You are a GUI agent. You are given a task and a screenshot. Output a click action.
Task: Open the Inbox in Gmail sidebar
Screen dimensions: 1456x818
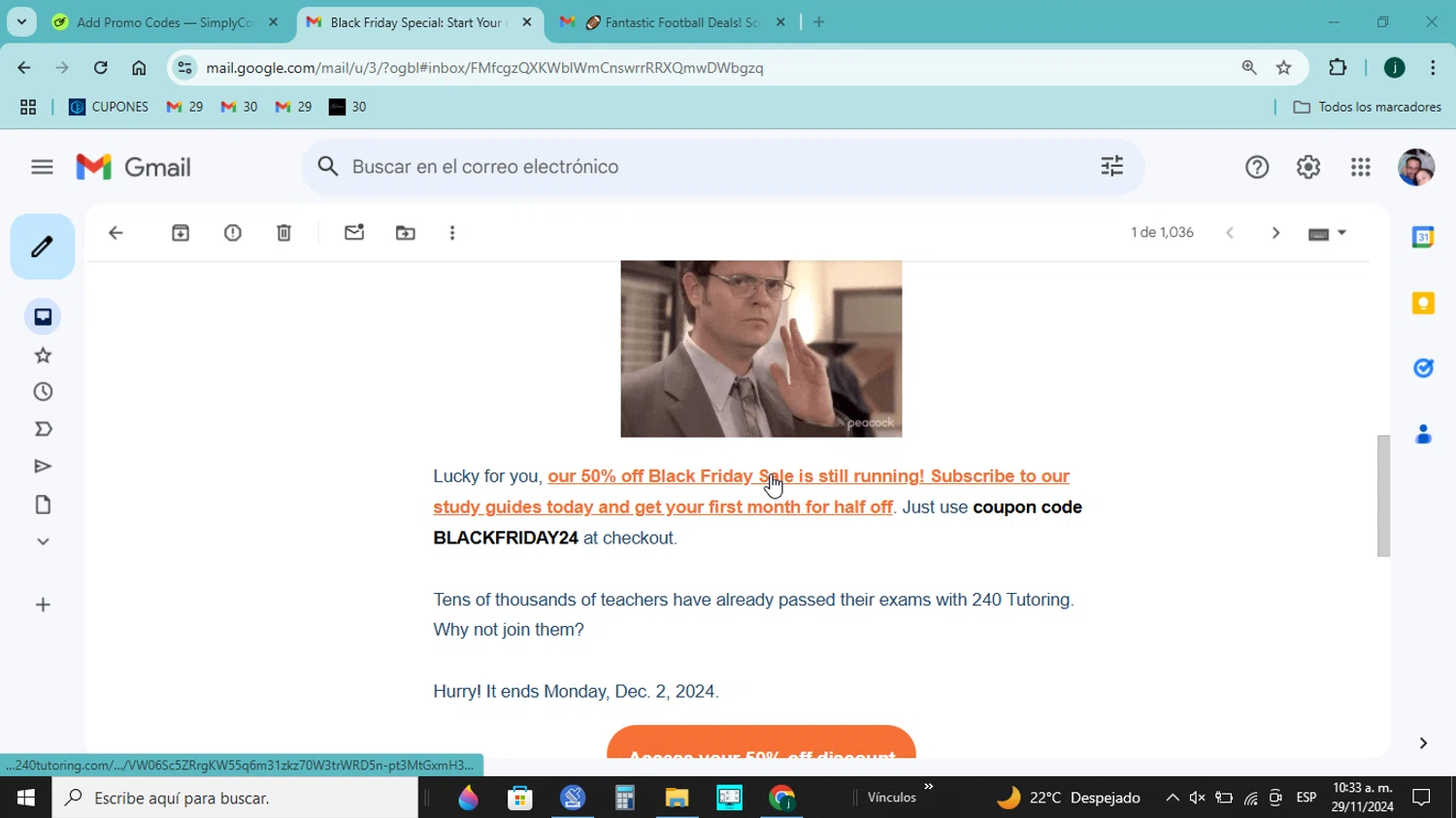coord(43,317)
